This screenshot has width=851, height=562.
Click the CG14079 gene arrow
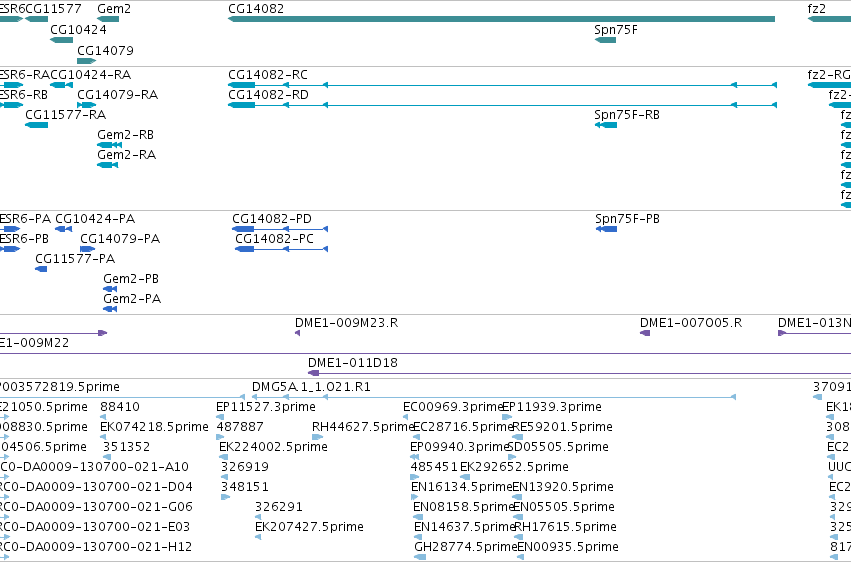(86, 61)
